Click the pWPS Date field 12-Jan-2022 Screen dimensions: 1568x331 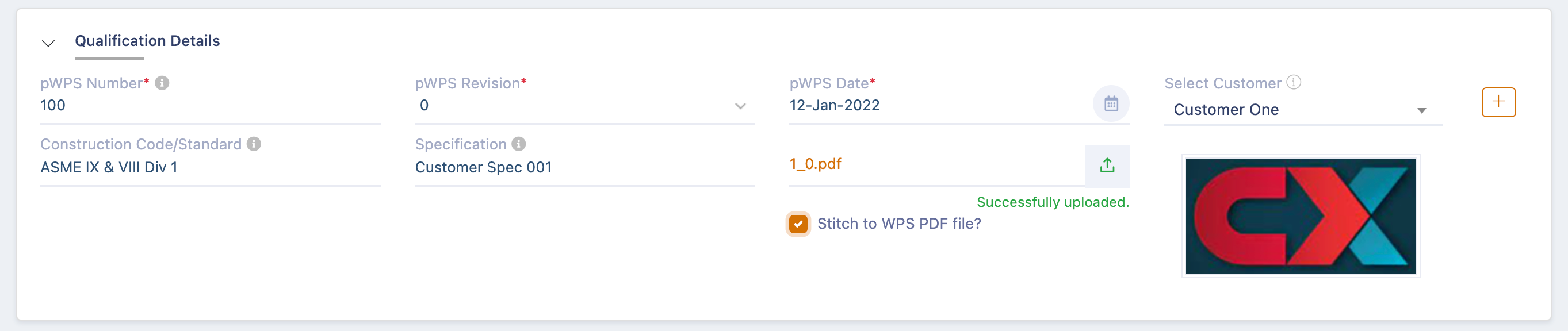pos(940,105)
